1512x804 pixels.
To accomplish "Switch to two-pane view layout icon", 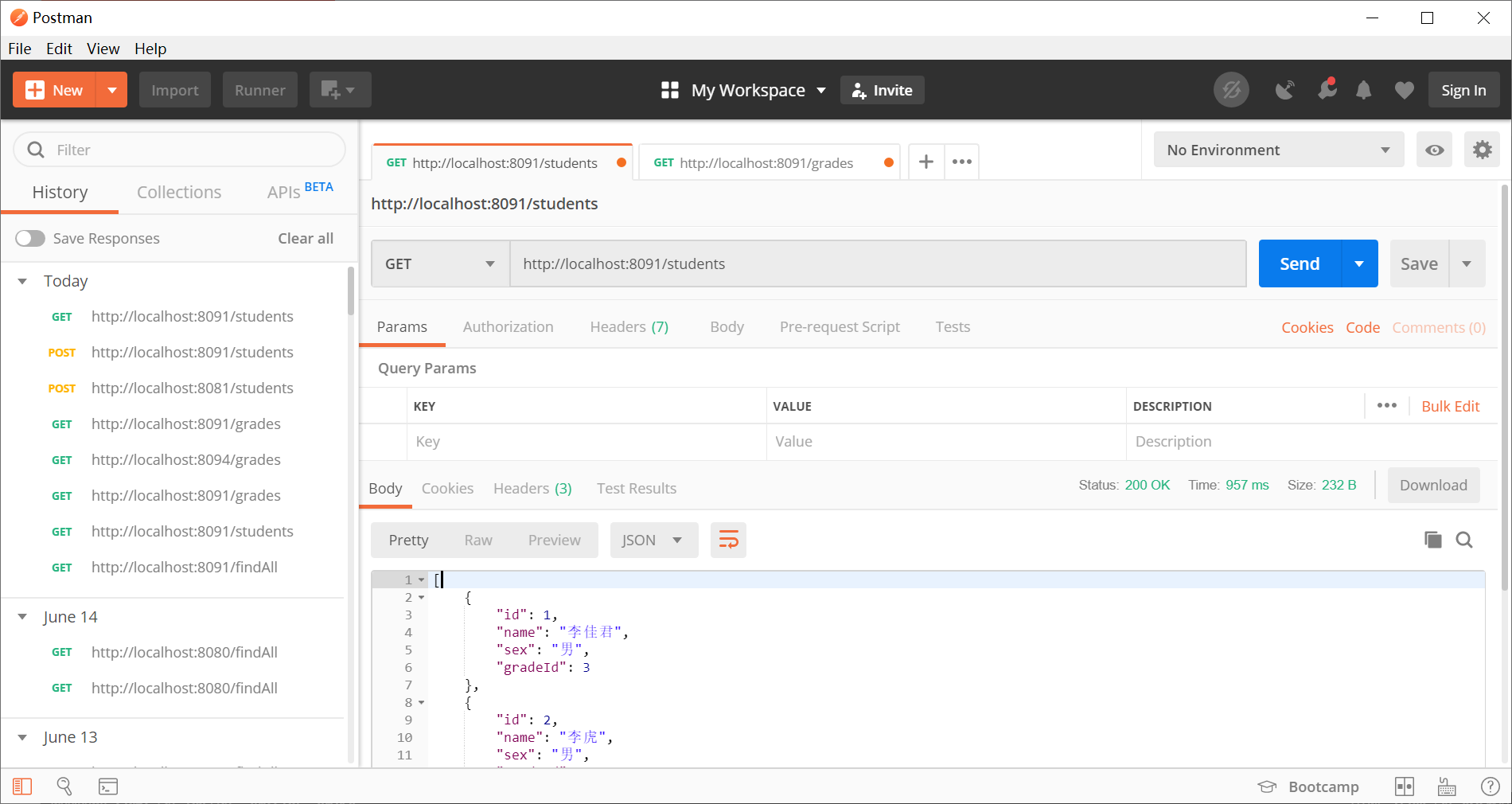I will point(1405,786).
